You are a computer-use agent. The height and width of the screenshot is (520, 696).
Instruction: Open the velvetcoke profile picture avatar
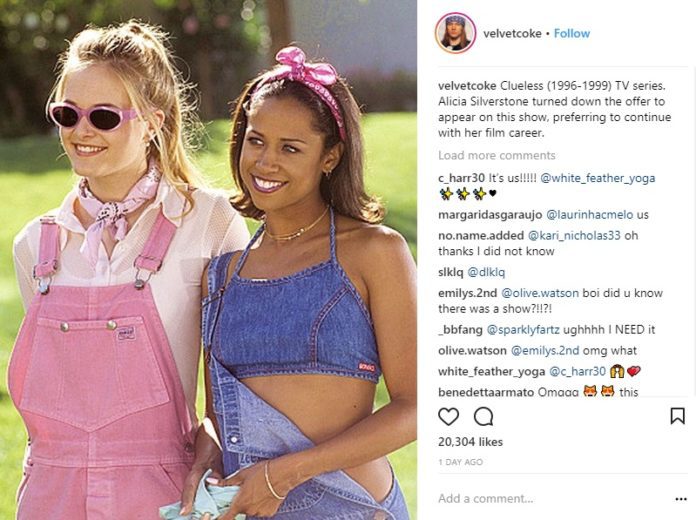click(x=455, y=33)
